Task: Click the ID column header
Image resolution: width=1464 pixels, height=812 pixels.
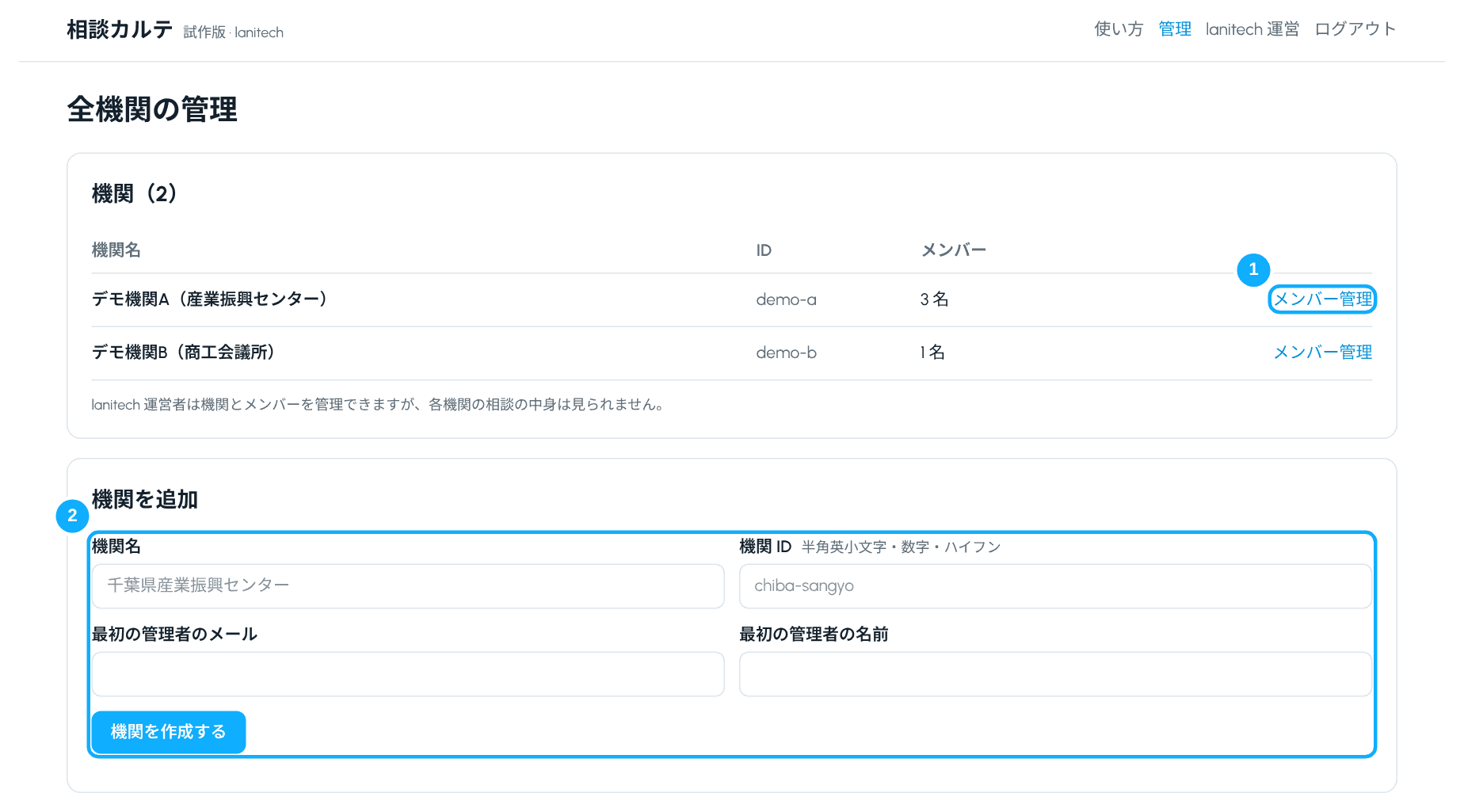Action: pos(764,250)
